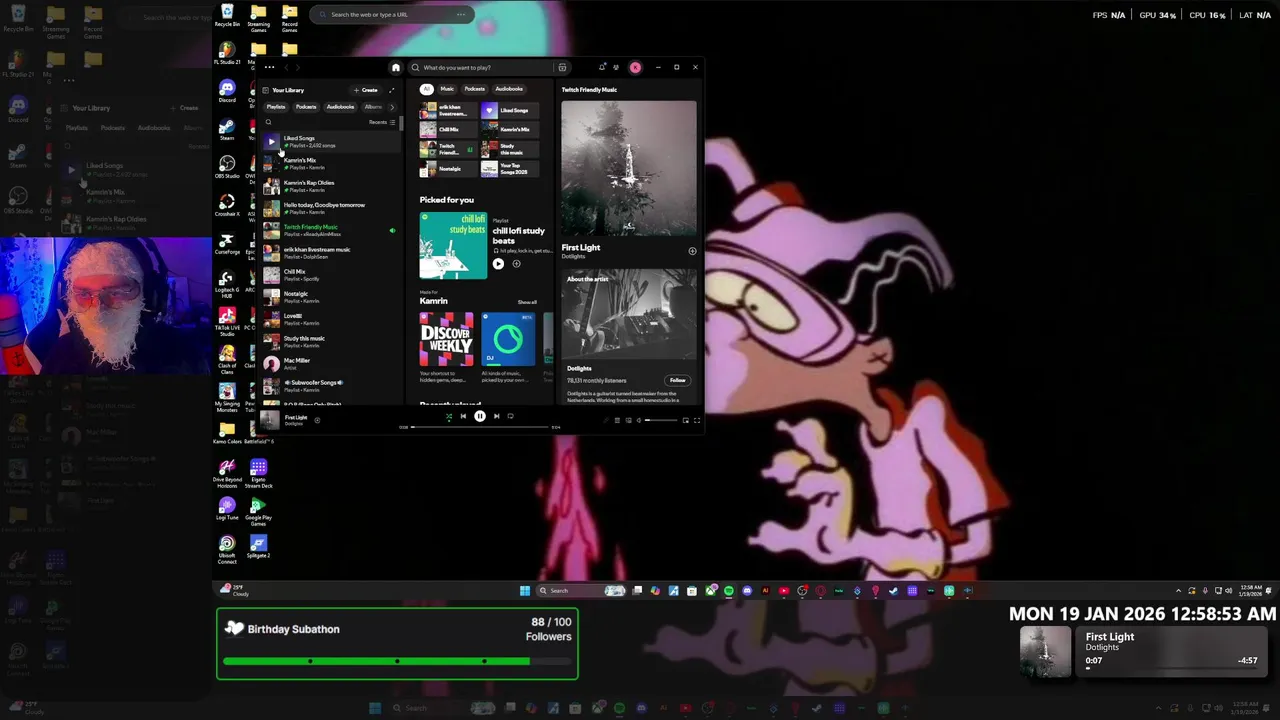Filter library by Playlists chip

pyautogui.click(x=276, y=107)
